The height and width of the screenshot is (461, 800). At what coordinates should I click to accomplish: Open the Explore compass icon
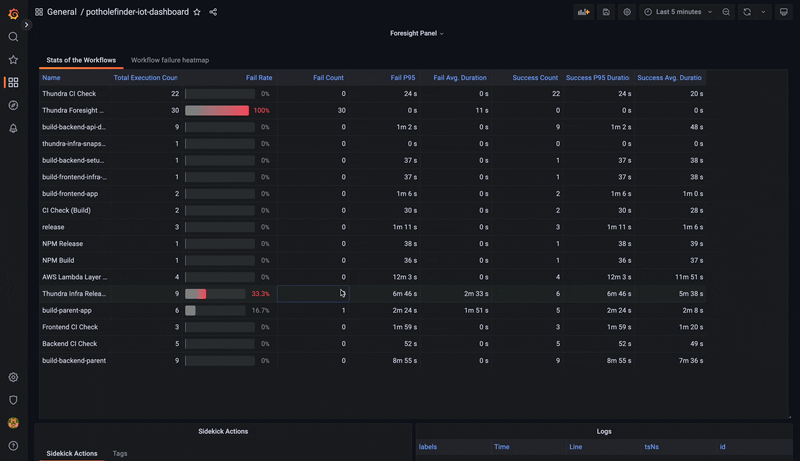click(x=13, y=105)
